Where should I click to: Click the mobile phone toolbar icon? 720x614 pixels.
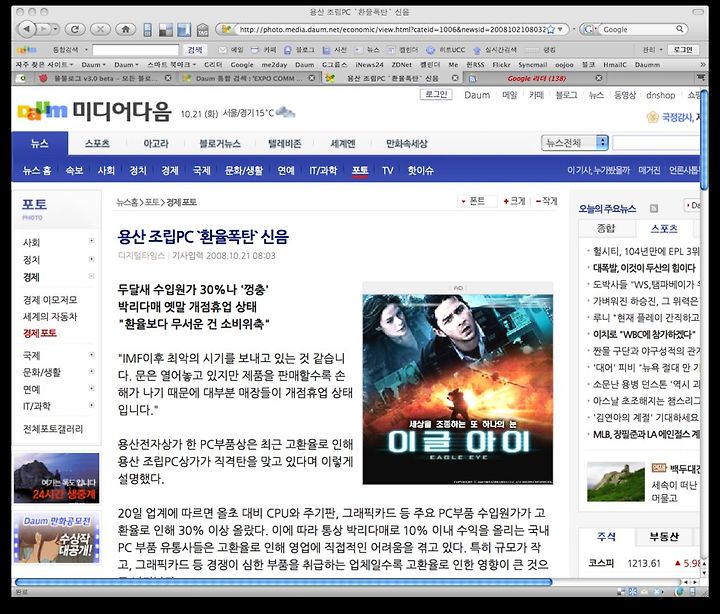pos(147,30)
